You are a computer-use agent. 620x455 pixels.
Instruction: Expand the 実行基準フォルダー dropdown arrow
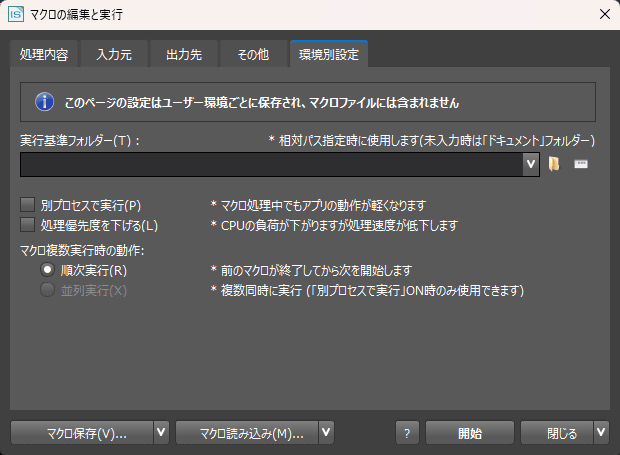531,164
